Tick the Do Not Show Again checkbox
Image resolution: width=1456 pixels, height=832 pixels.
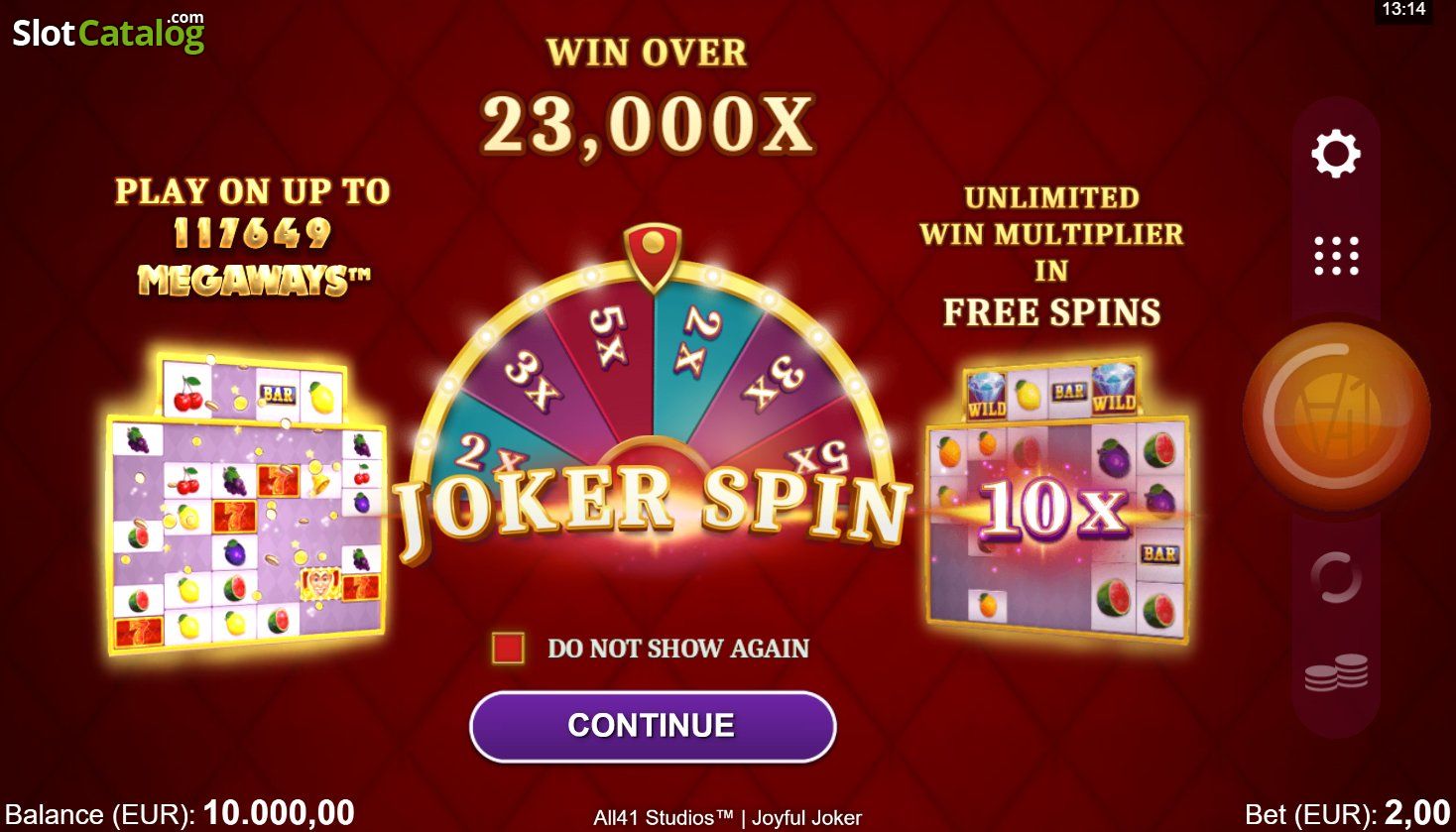508,649
